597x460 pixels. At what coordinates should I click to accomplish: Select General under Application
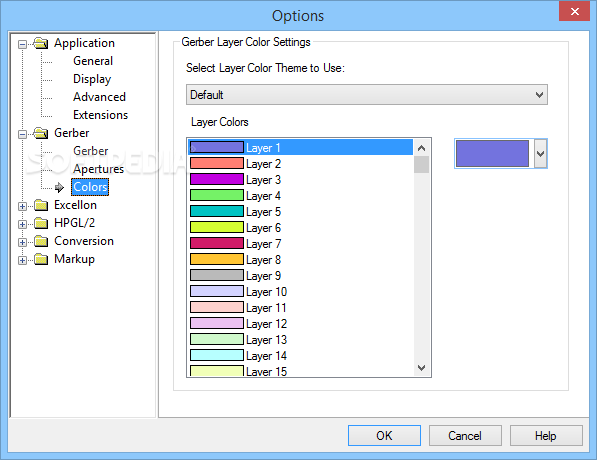[x=93, y=61]
